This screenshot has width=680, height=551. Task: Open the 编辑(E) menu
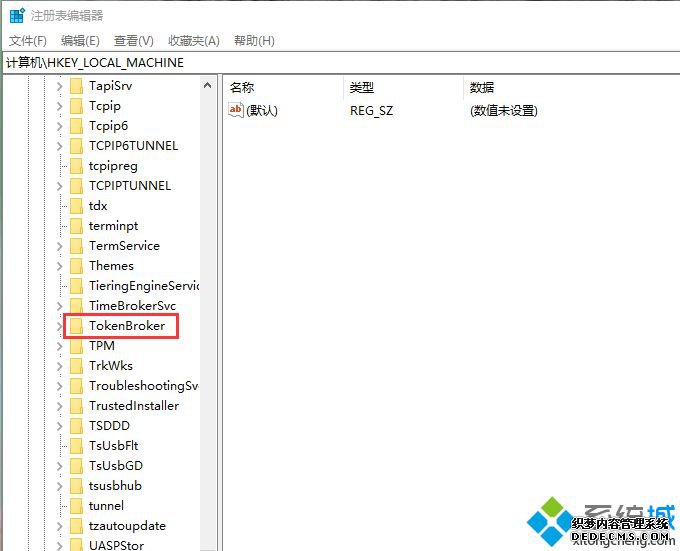[80, 41]
